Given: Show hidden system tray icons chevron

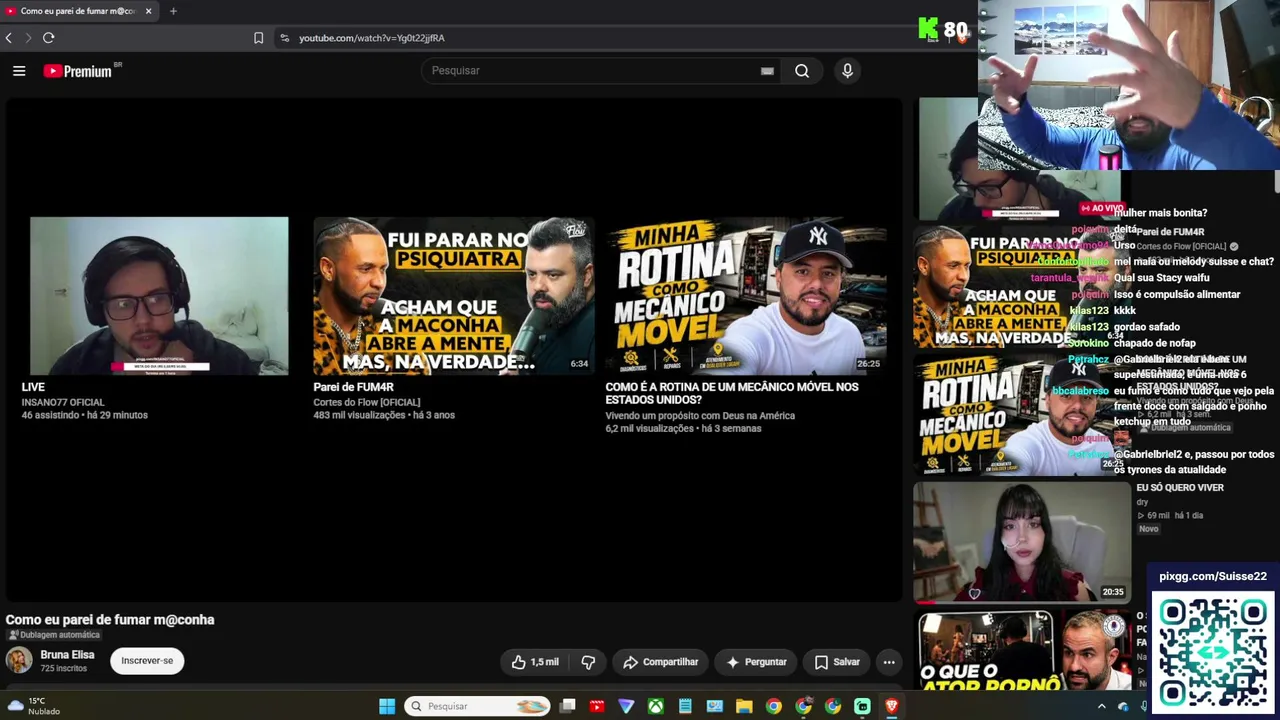Looking at the screenshot, I should click(1102, 707).
